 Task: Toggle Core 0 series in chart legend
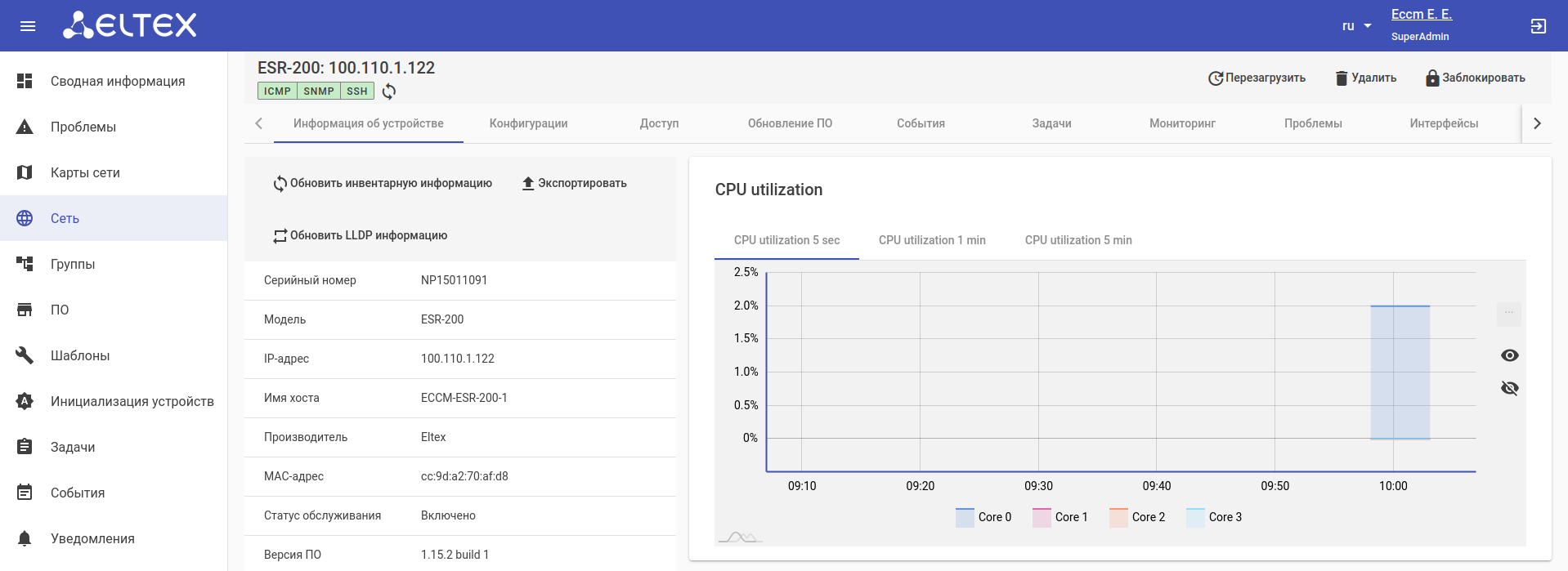(983, 517)
